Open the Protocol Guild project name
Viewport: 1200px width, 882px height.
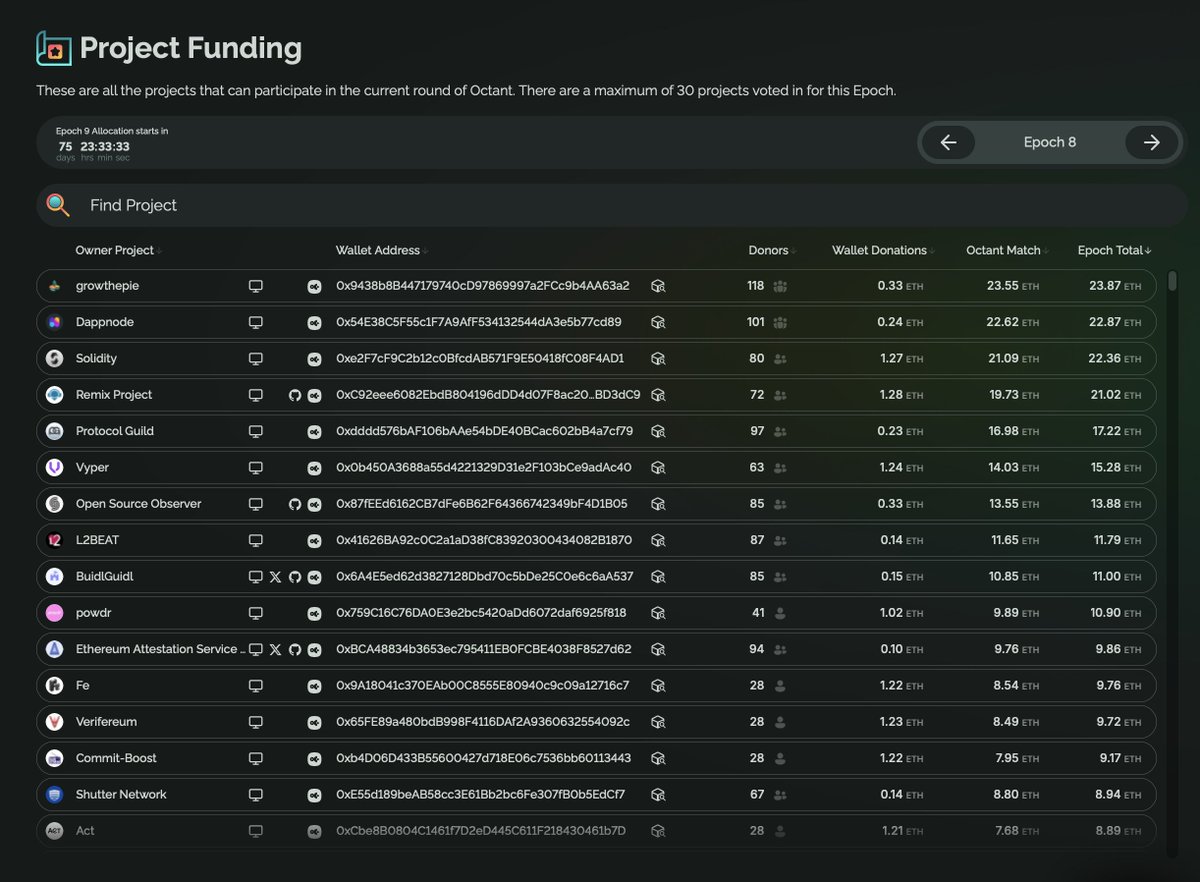(x=115, y=431)
